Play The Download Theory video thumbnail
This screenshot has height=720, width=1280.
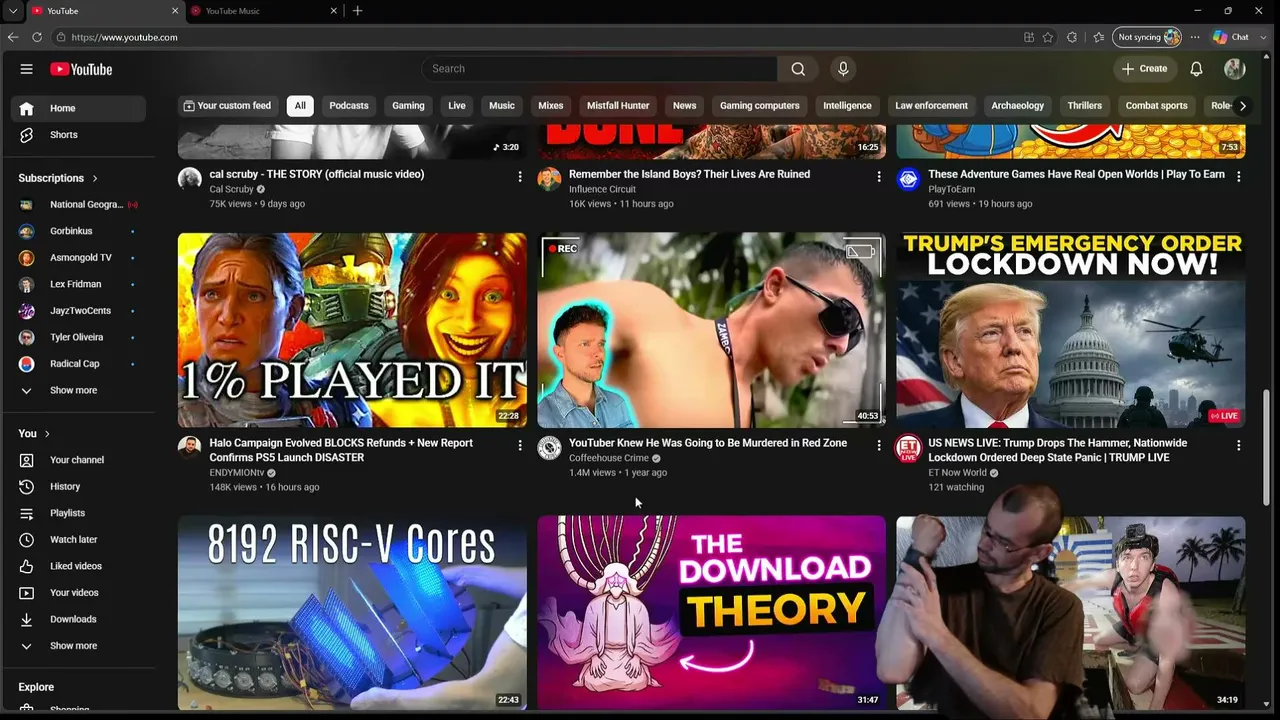pyautogui.click(x=711, y=612)
